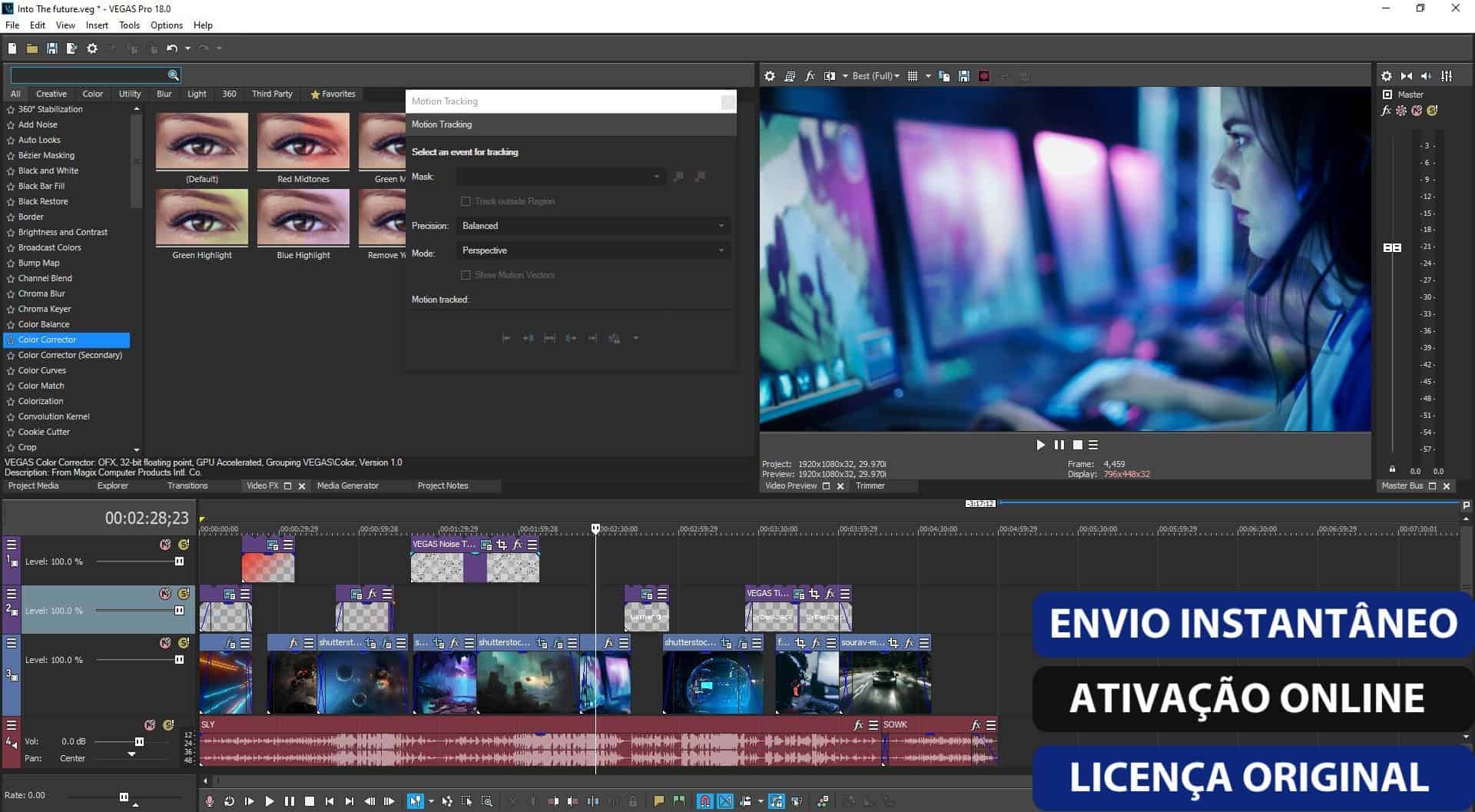Open audio track 4 hamburger menu
The width and height of the screenshot is (1475, 812).
(x=12, y=725)
